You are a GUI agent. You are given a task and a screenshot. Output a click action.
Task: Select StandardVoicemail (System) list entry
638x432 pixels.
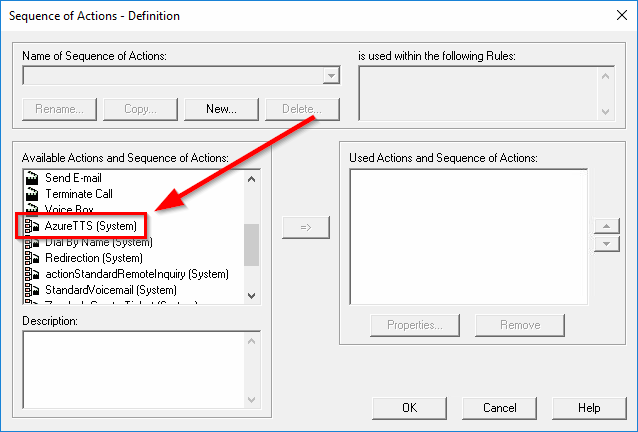(x=111, y=290)
